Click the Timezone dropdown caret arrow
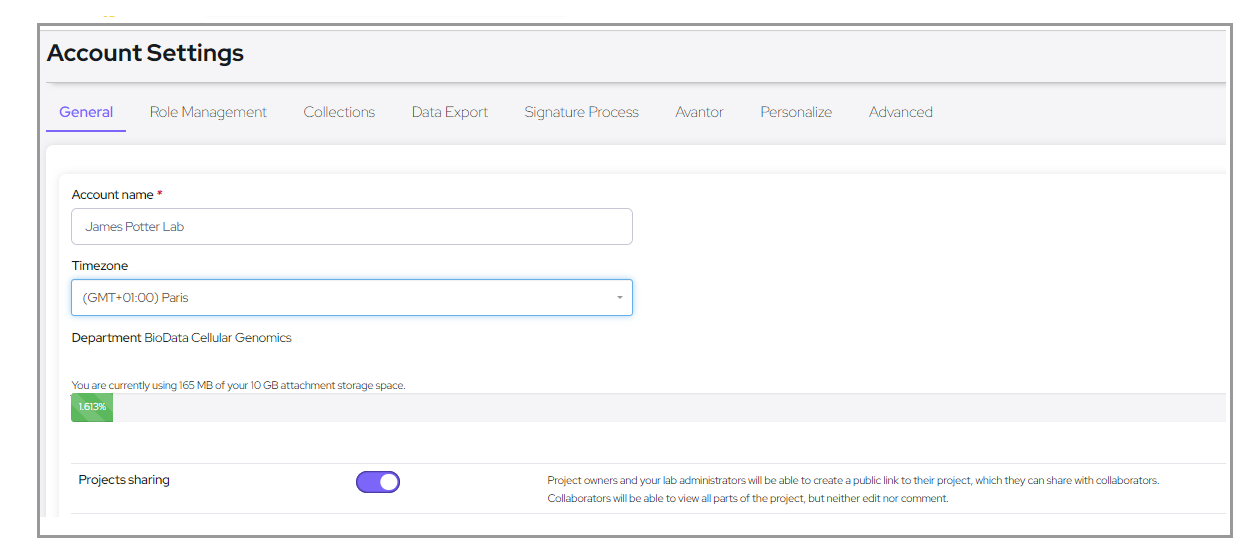Viewport: 1255px width, 551px height. tap(619, 298)
